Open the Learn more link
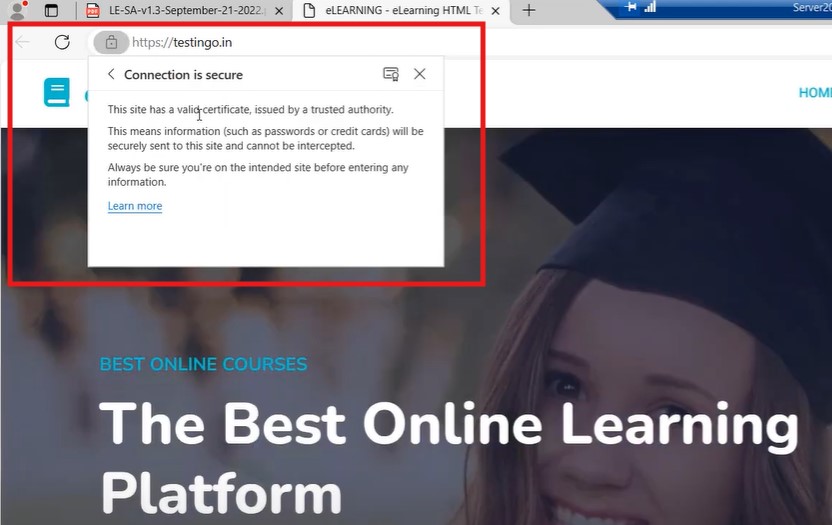832x525 pixels. [x=135, y=206]
